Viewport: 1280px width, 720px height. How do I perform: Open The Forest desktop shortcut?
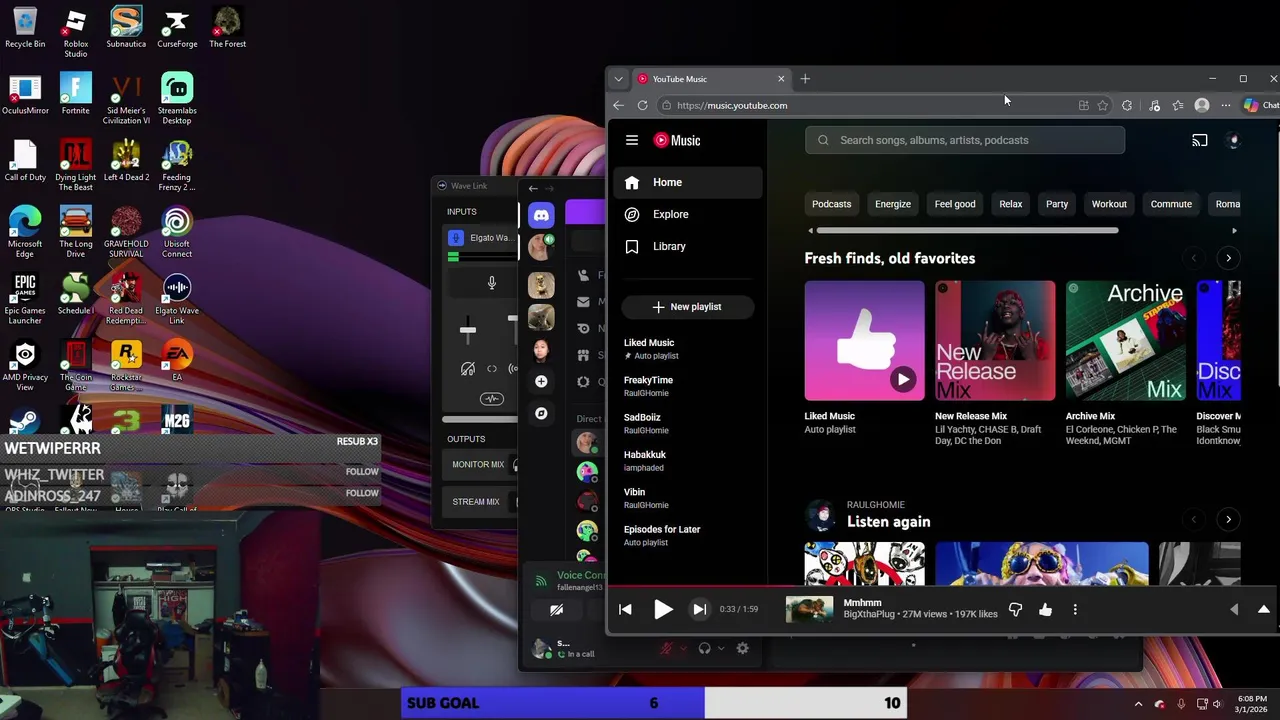[228, 29]
